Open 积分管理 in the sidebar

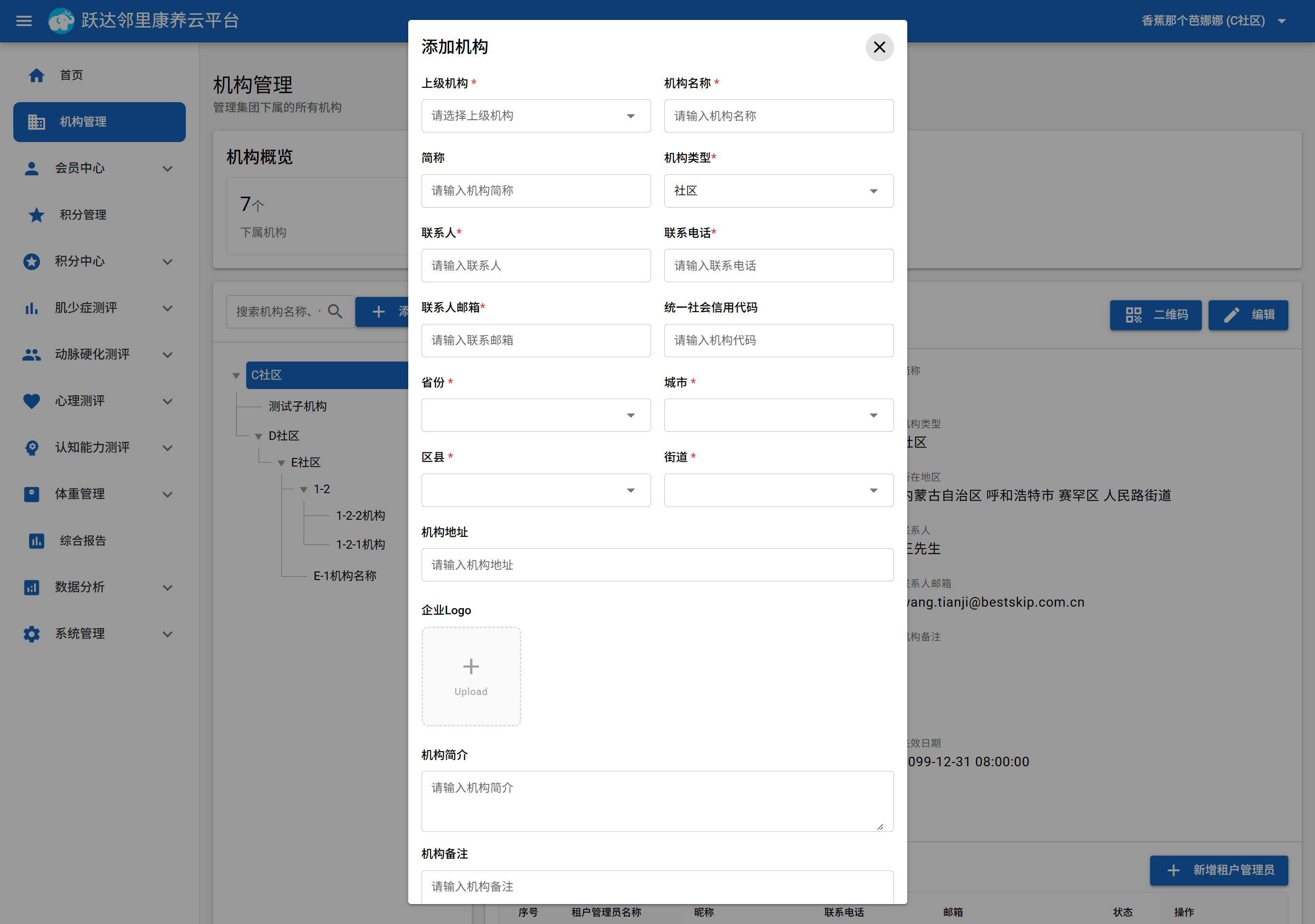click(100, 215)
